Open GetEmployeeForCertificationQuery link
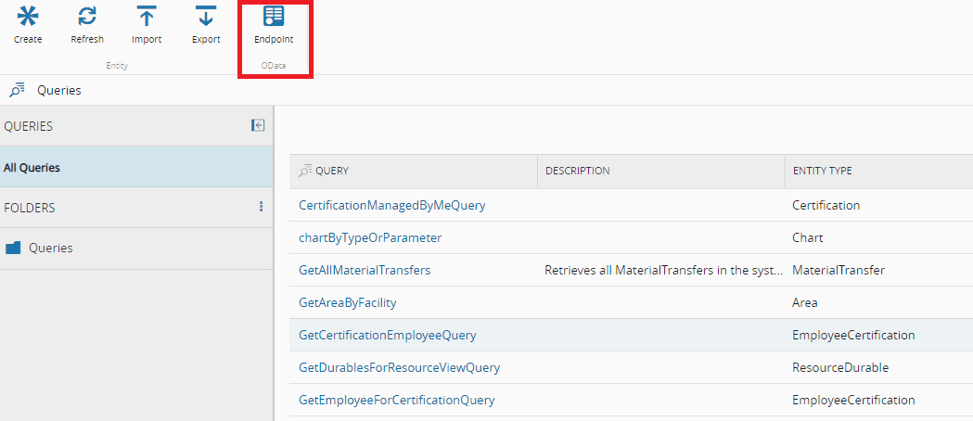Viewport: 973px width, 421px height. pos(396,400)
